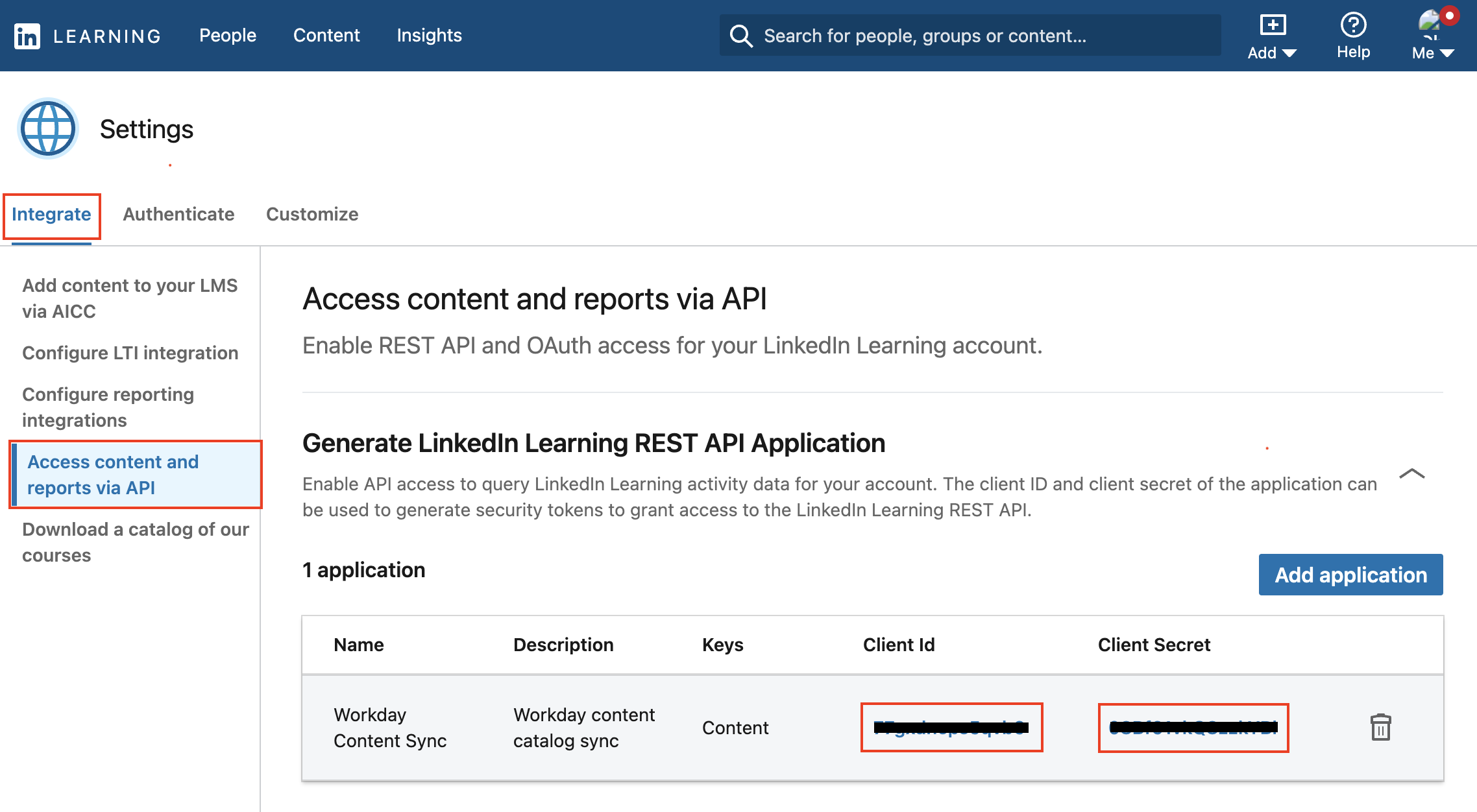This screenshot has height=812, width=1477.
Task: Click inside the search for people field
Action: pos(973,35)
